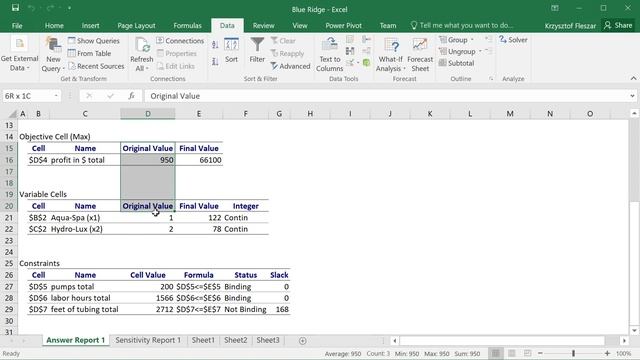Screen dimensions: 640x360
Task: Click the Share button
Action: [x=618, y=25]
